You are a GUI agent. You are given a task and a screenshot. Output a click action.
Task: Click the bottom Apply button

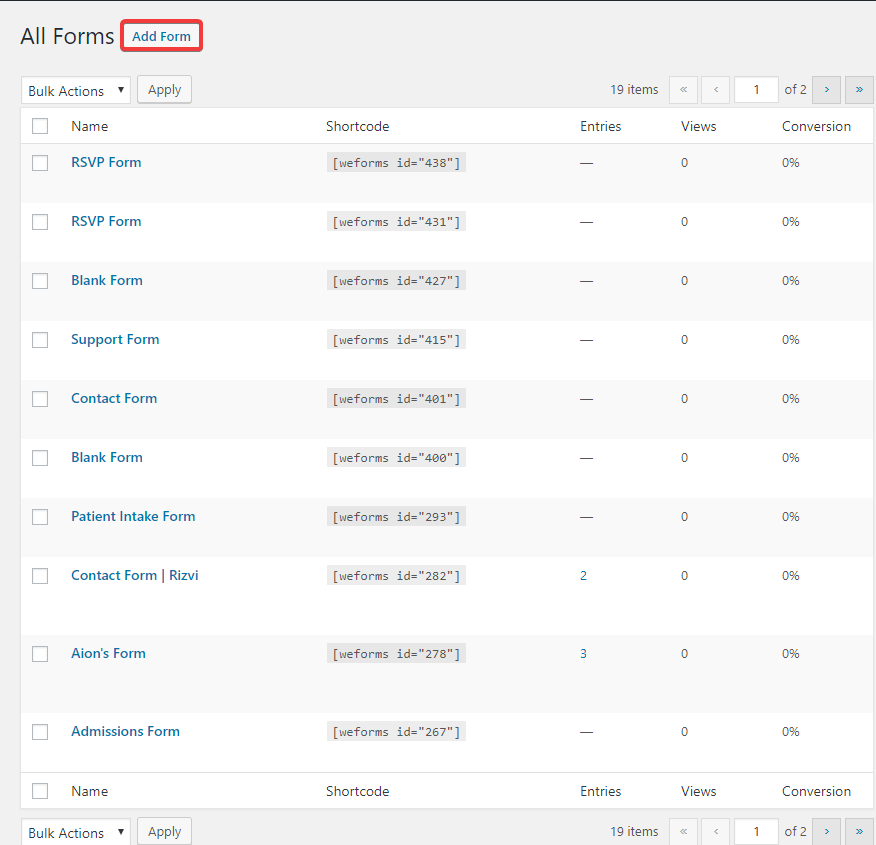[x=164, y=832]
